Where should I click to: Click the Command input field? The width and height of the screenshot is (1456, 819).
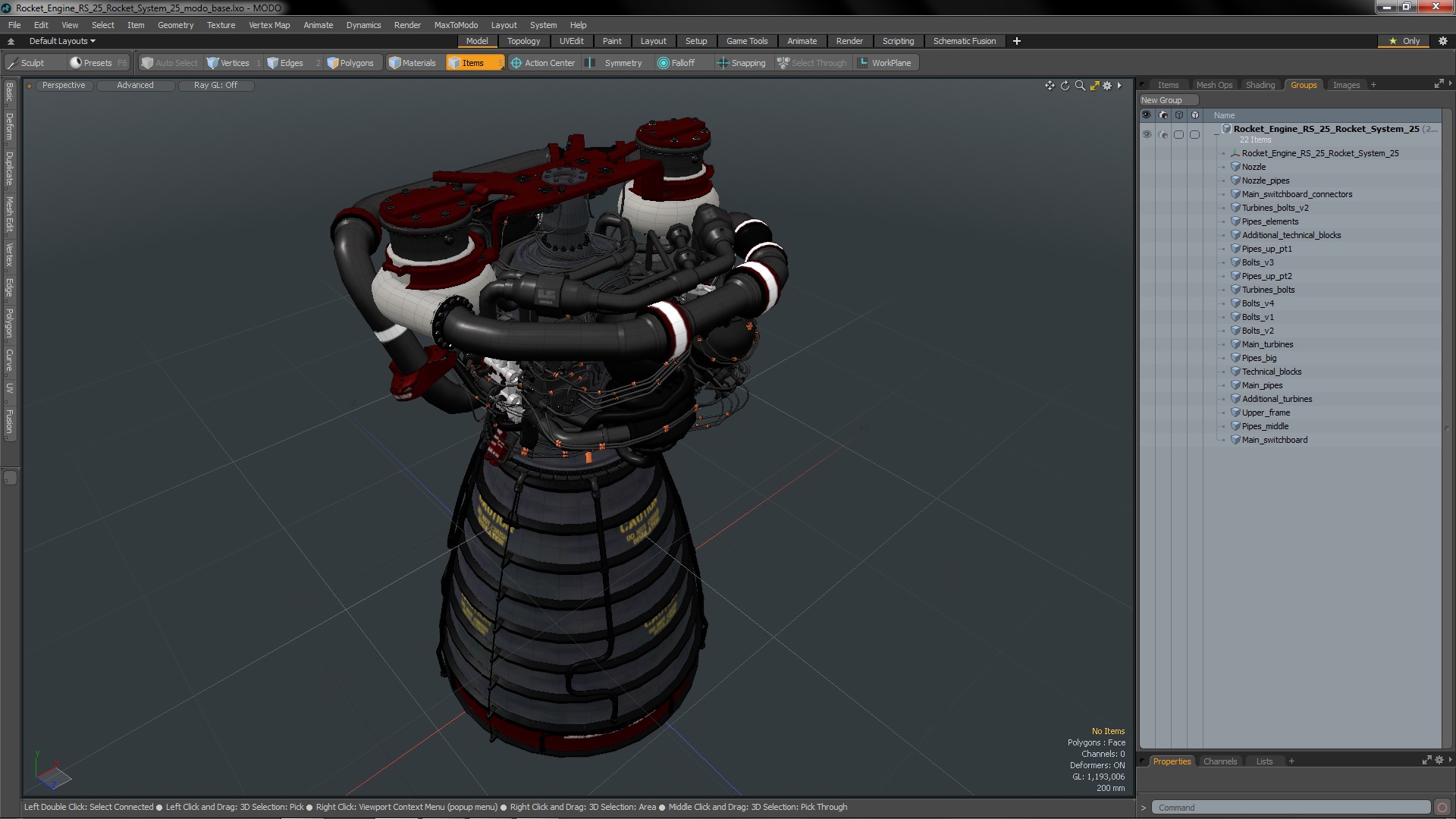(1289, 808)
